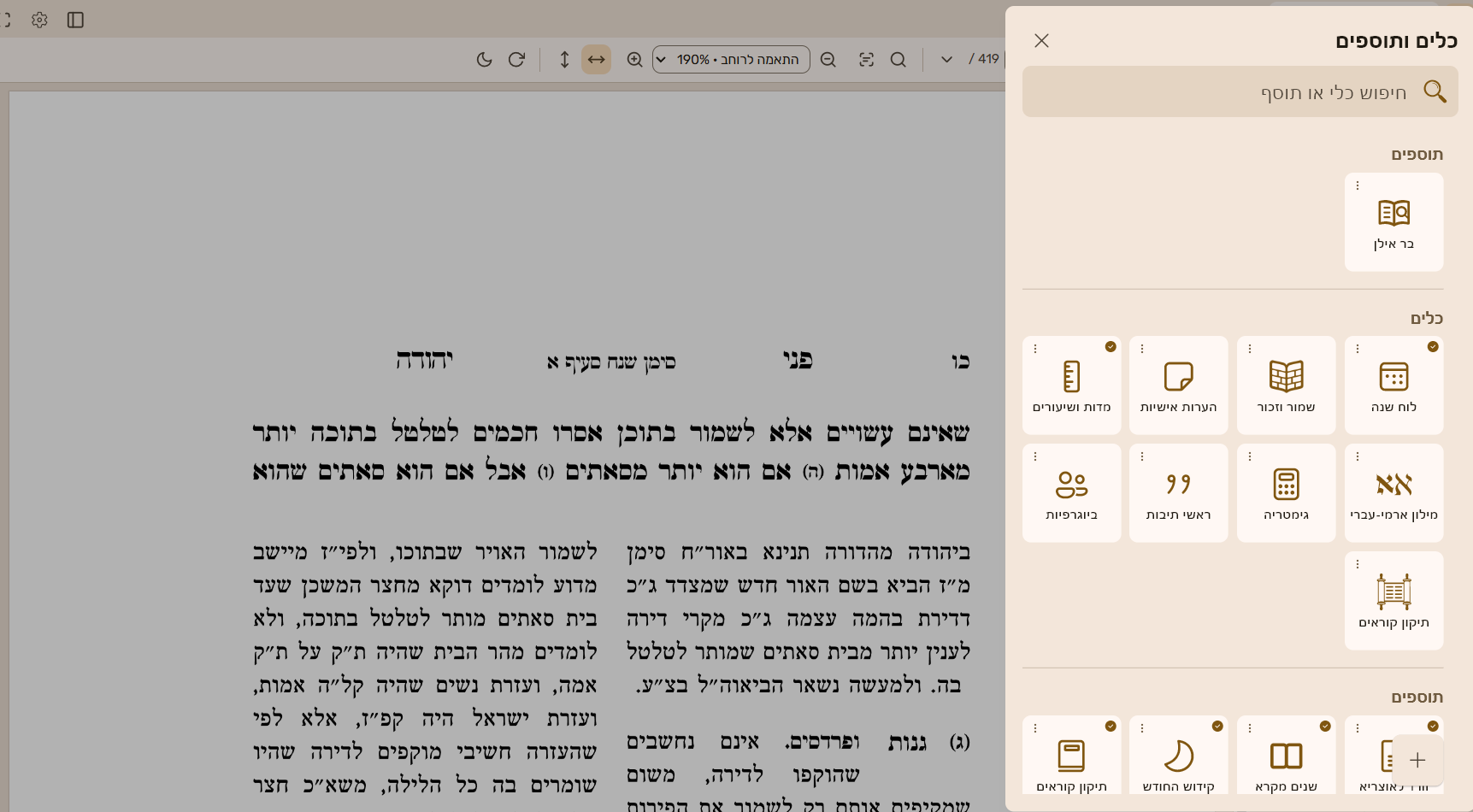
Task: Open the ביוגרפיות biographies tool
Action: click(1071, 493)
